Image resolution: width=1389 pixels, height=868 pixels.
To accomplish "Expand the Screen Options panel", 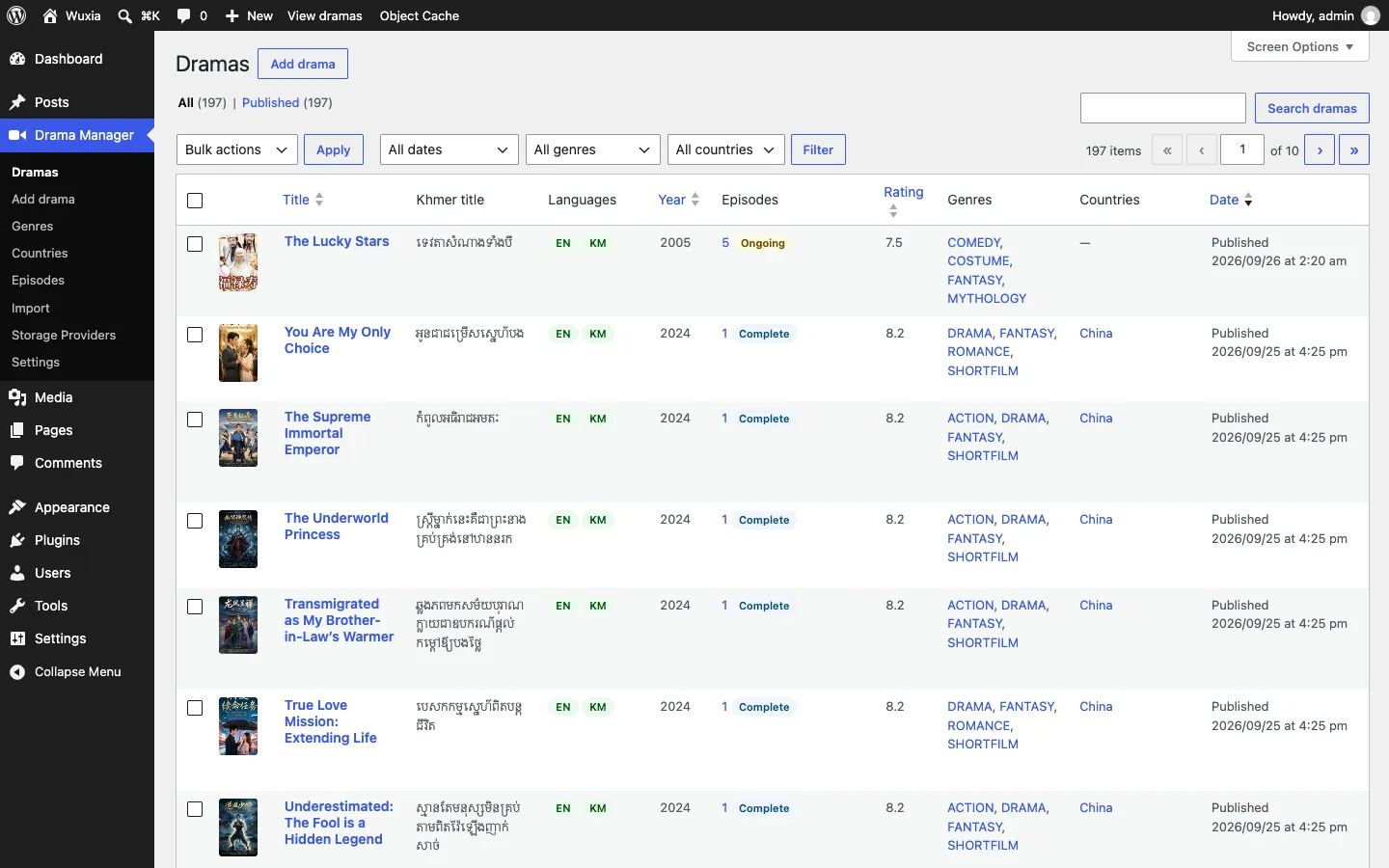I will click(x=1300, y=46).
